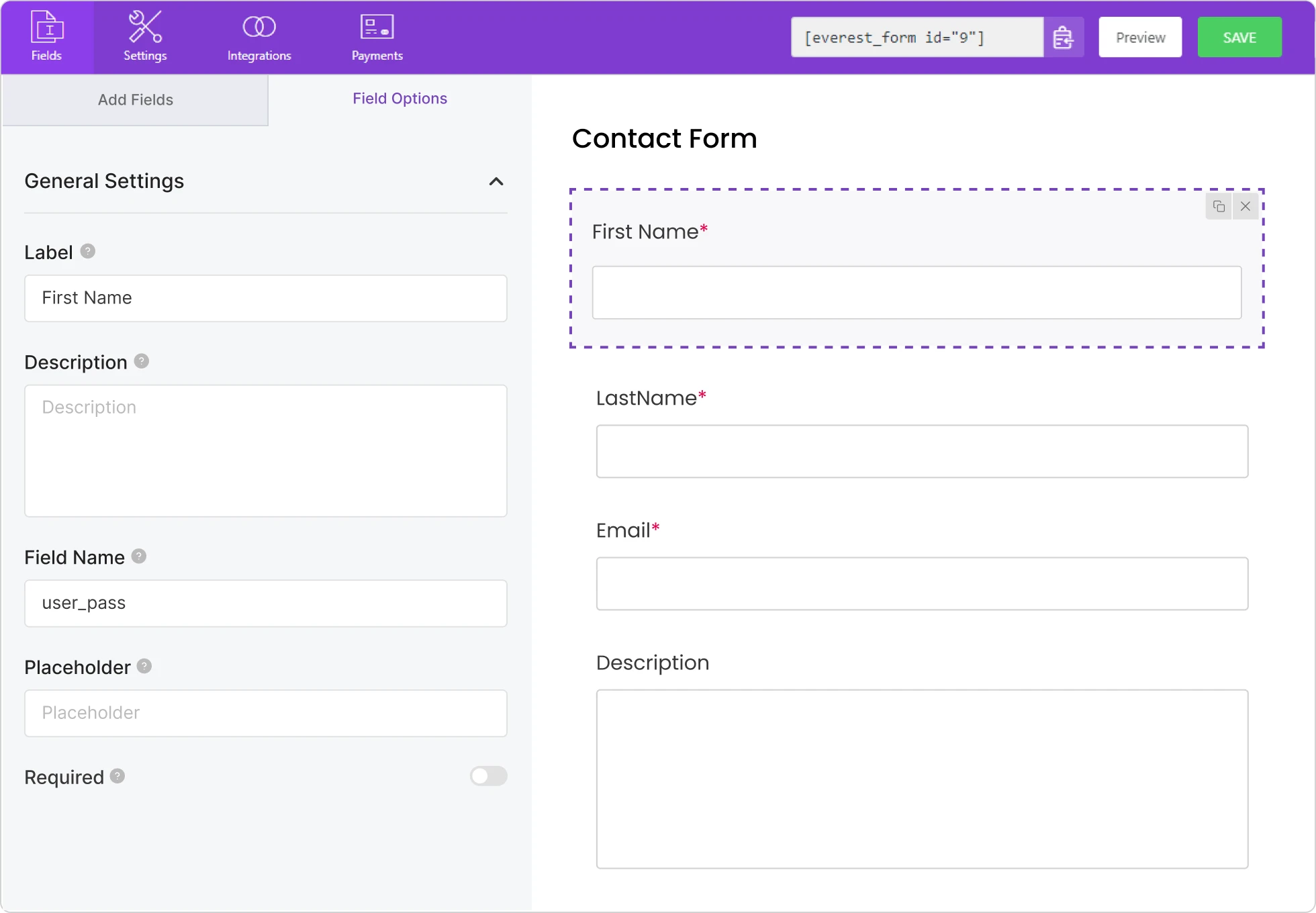
Task: Click the duplicate field icon
Action: pyautogui.click(x=1219, y=206)
